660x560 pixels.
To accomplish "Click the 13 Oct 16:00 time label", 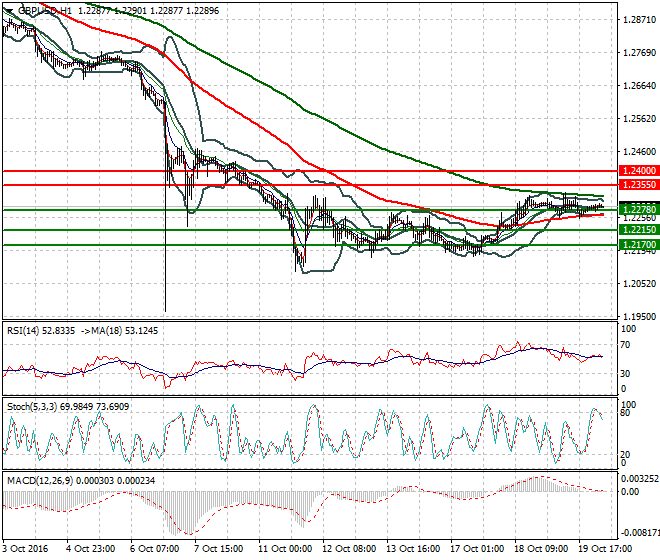I will point(413,549).
